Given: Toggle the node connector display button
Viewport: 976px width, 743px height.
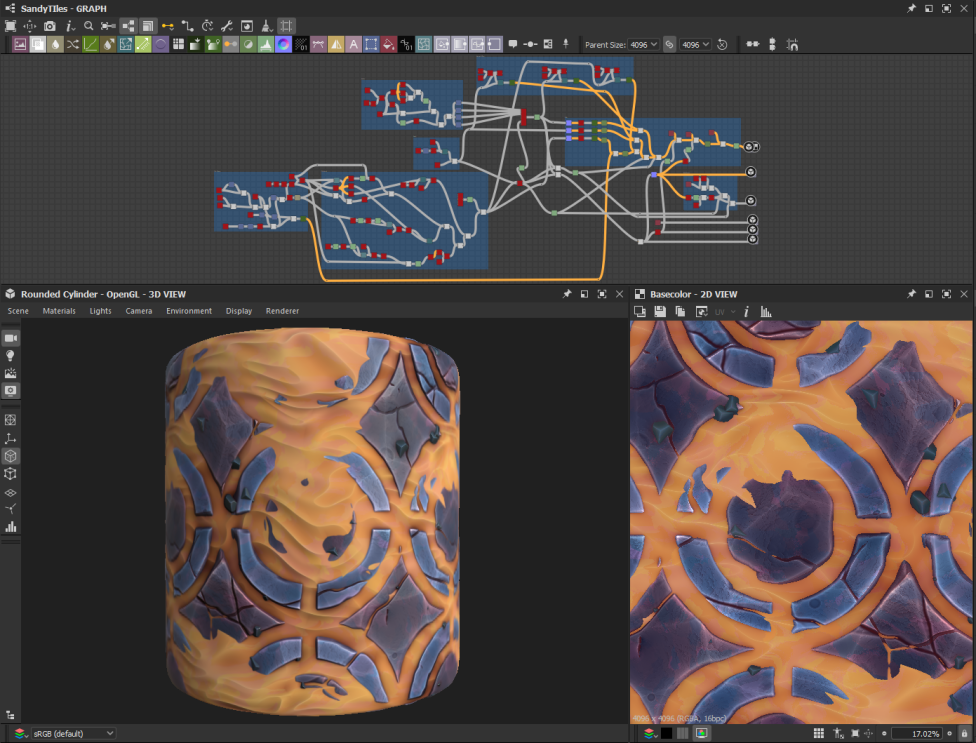Looking at the screenshot, I should pyautogui.click(x=128, y=26).
